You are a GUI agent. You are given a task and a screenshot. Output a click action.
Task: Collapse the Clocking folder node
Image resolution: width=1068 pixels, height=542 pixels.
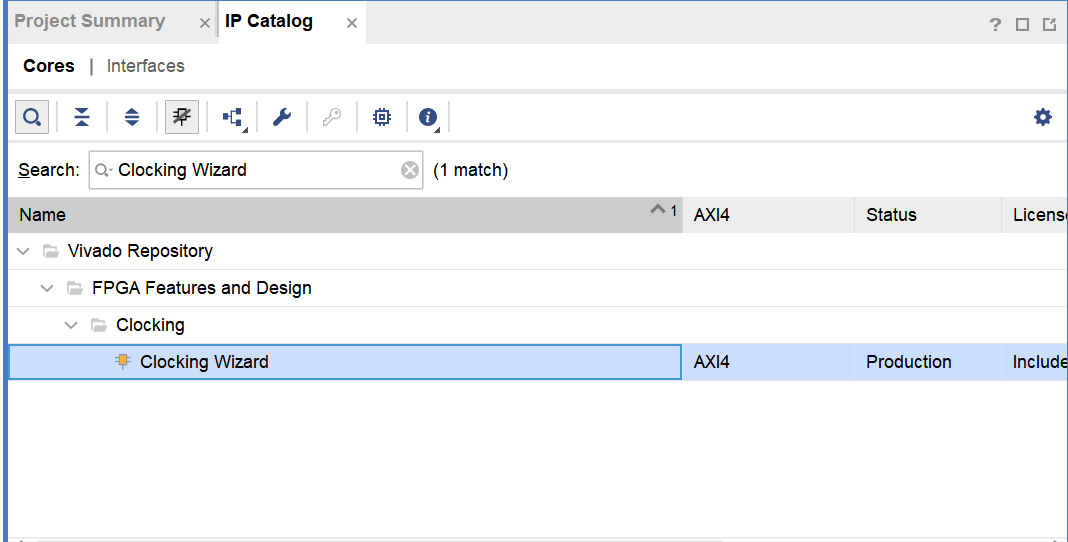(x=71, y=325)
